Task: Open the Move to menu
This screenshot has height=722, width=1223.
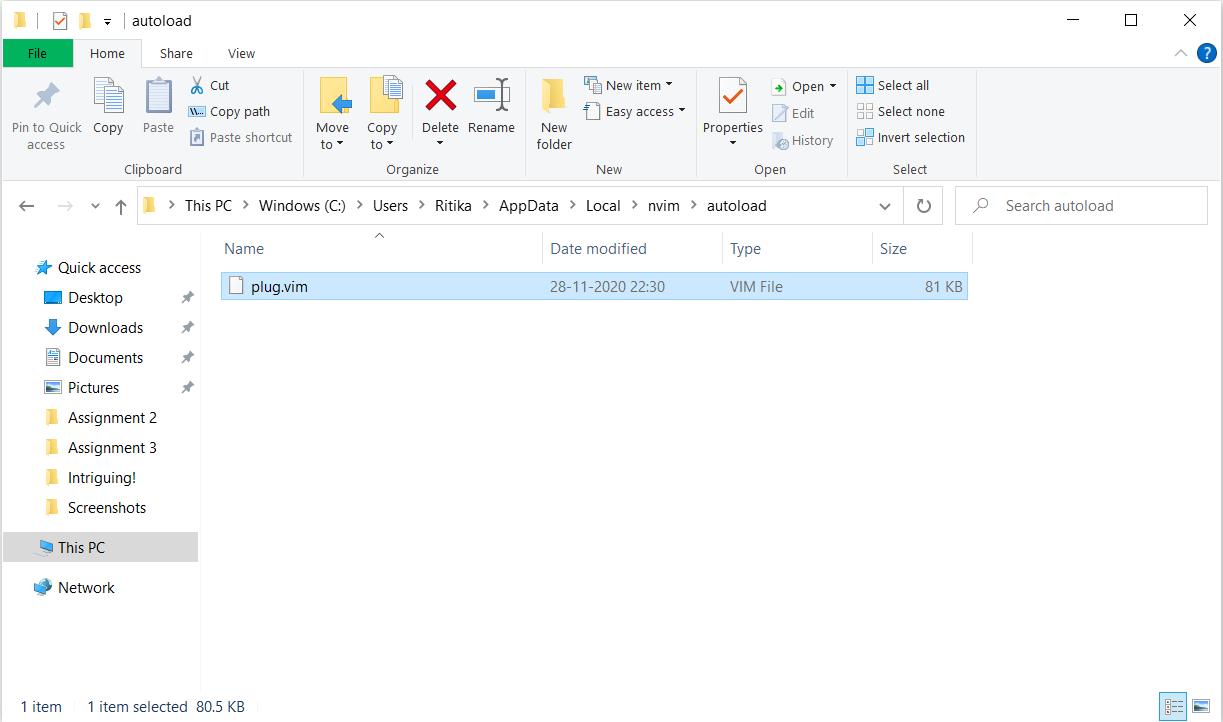Action: pyautogui.click(x=332, y=114)
